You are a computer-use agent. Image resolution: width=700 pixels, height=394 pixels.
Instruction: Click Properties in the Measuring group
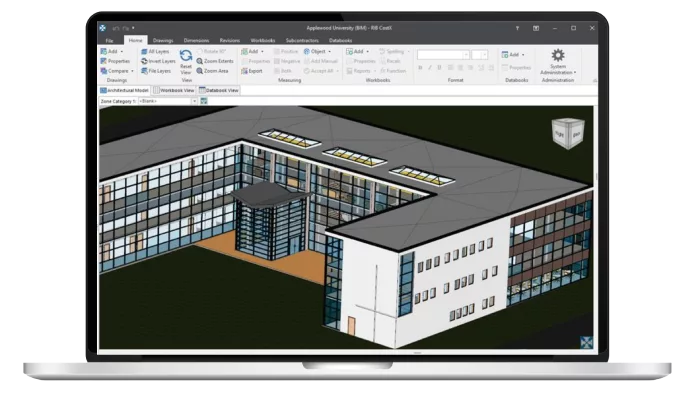pyautogui.click(x=255, y=61)
